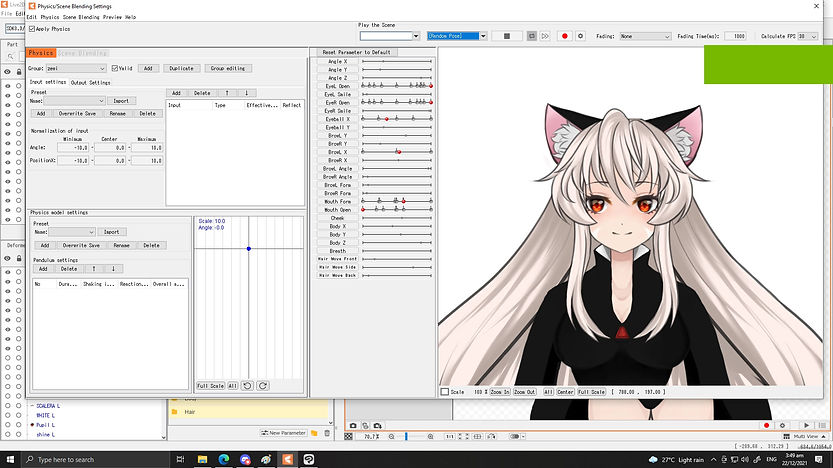
Task: Start recording with the red record button at top
Action: click(x=565, y=36)
